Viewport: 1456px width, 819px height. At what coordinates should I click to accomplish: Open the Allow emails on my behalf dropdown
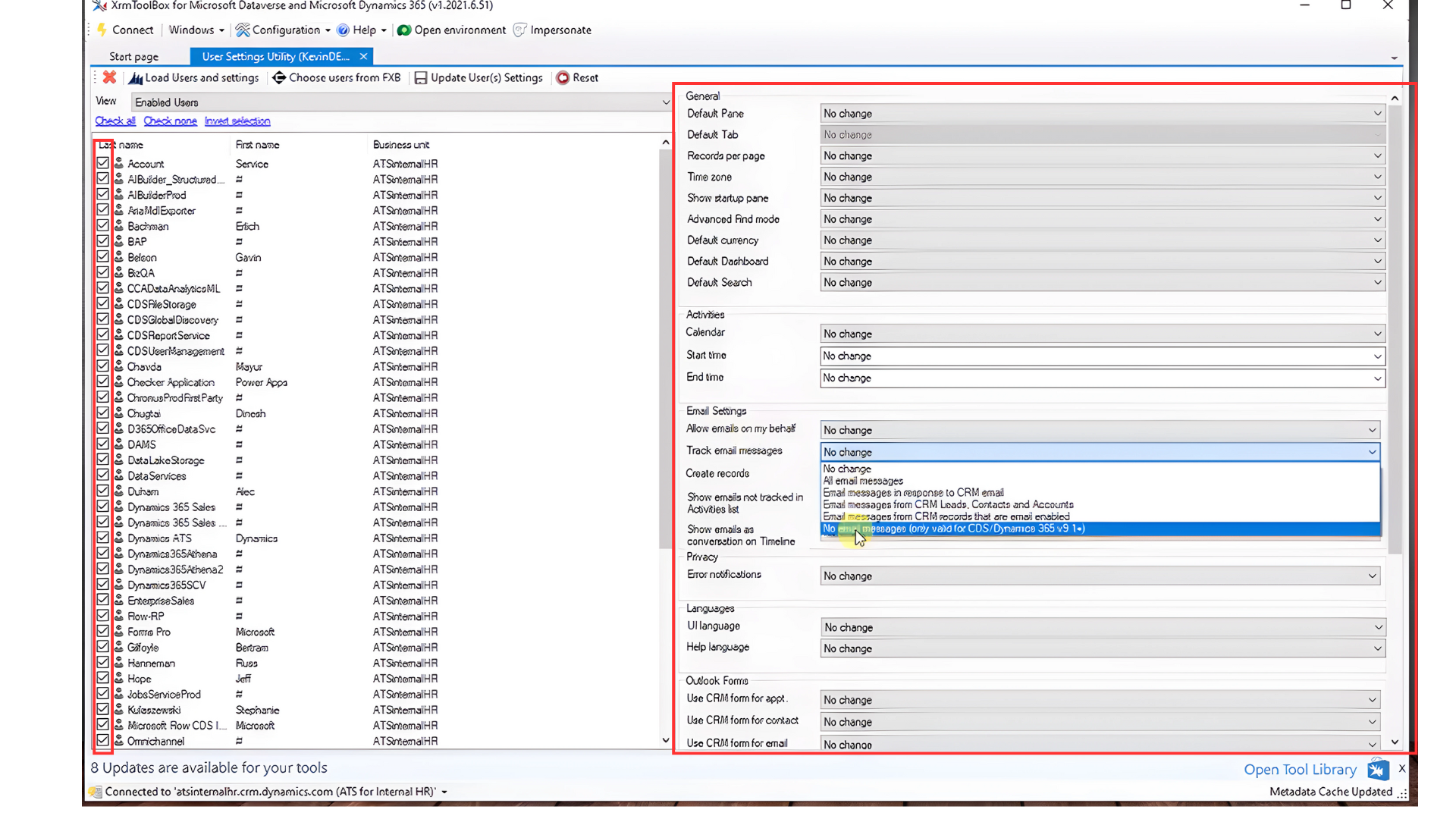tap(1100, 430)
